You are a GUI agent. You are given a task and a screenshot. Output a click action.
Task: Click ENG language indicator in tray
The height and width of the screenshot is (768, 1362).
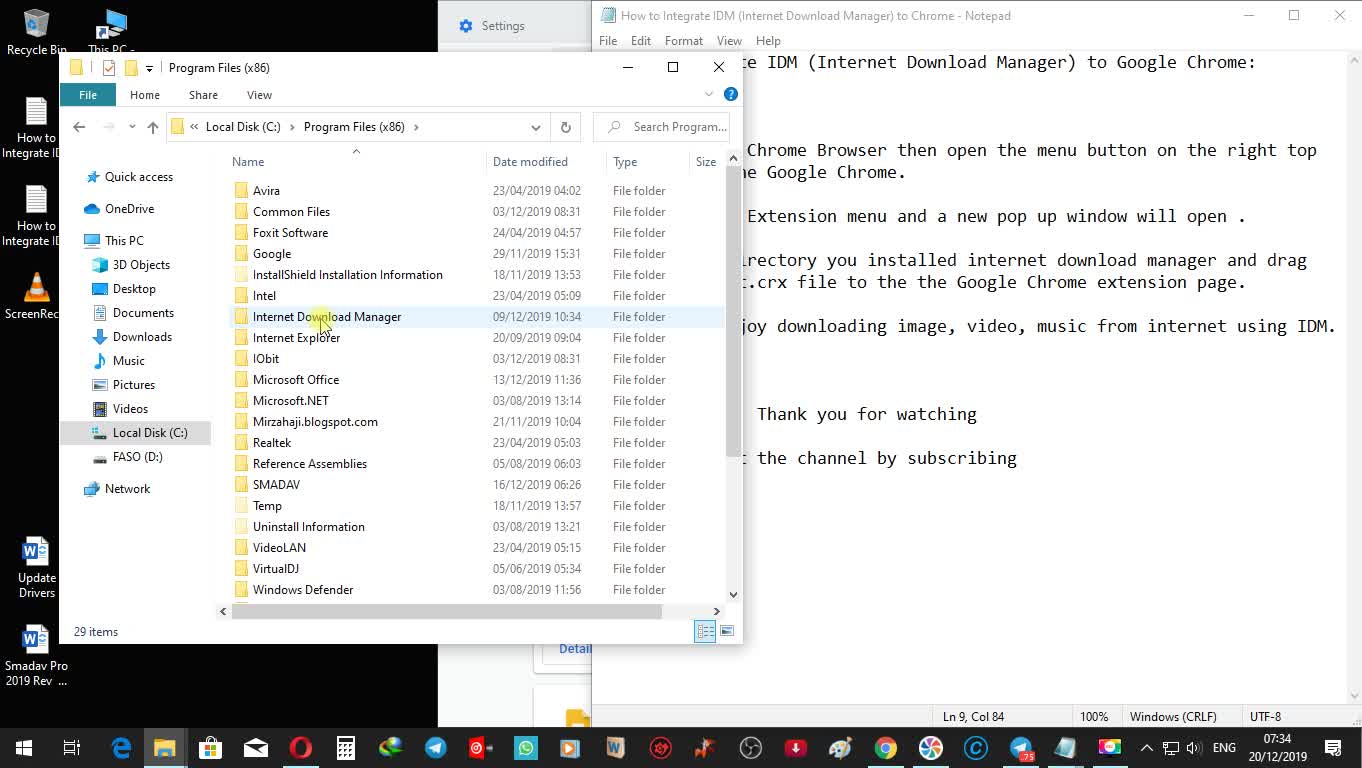coord(1224,748)
